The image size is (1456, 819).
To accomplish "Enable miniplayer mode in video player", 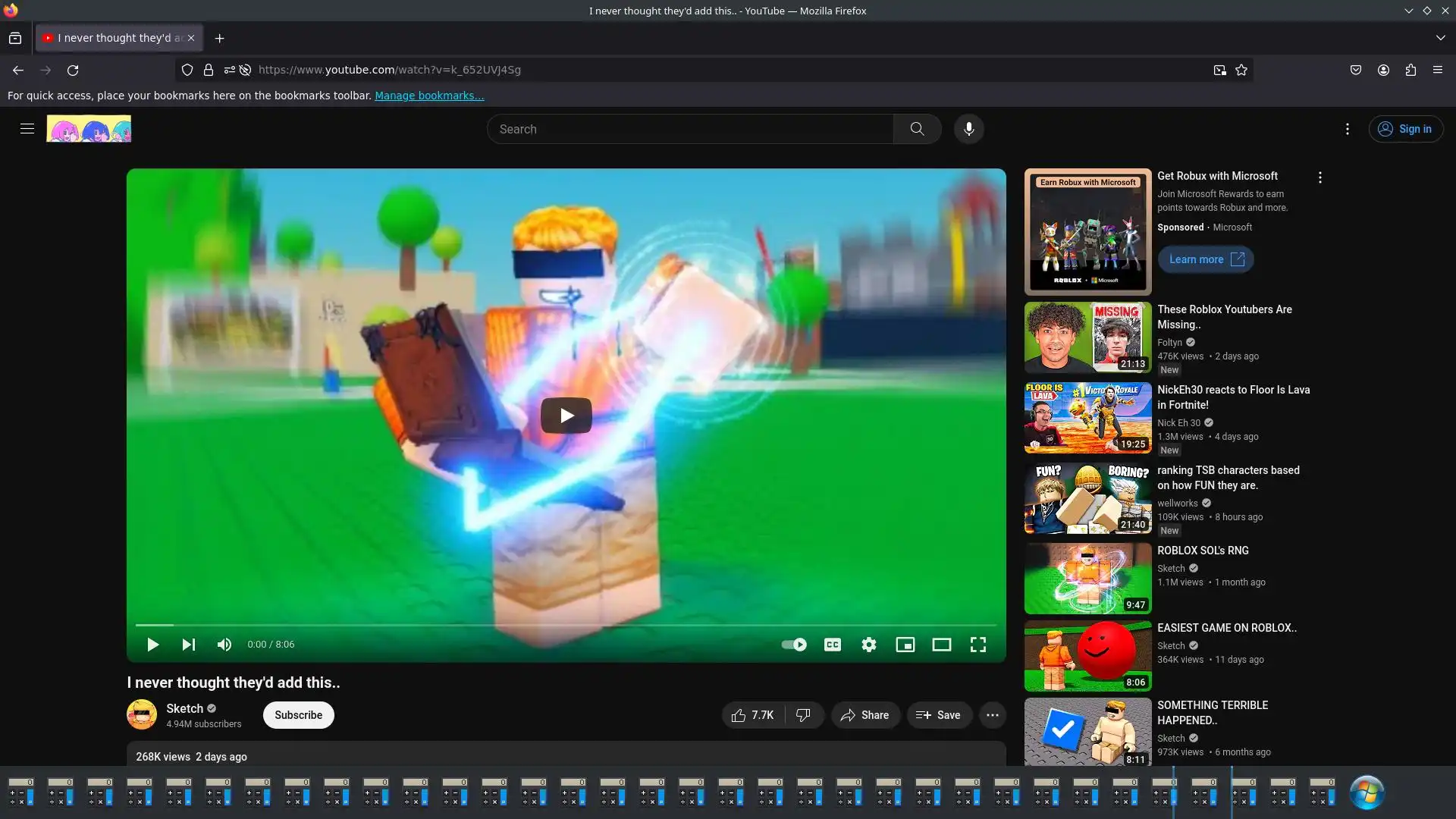I will [x=905, y=645].
